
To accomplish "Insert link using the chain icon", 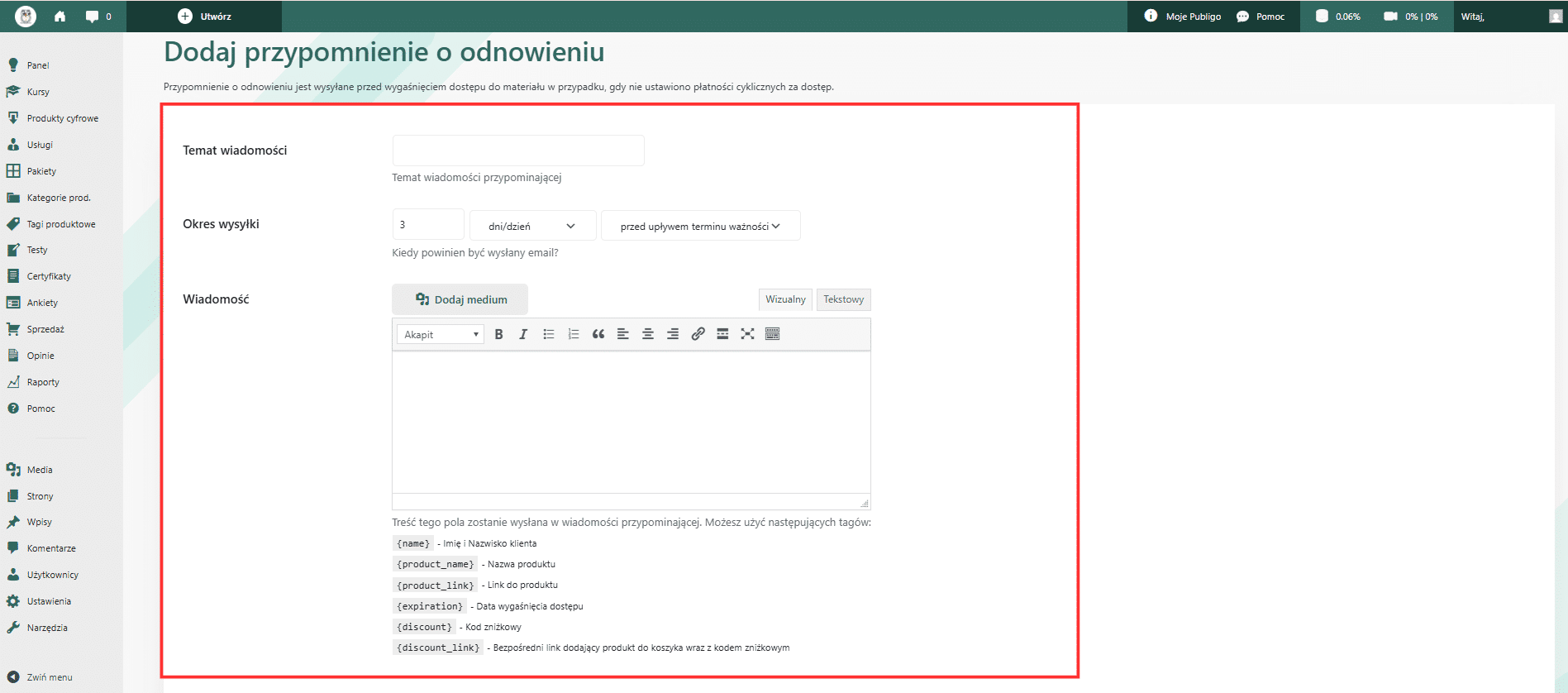I will coord(698,334).
